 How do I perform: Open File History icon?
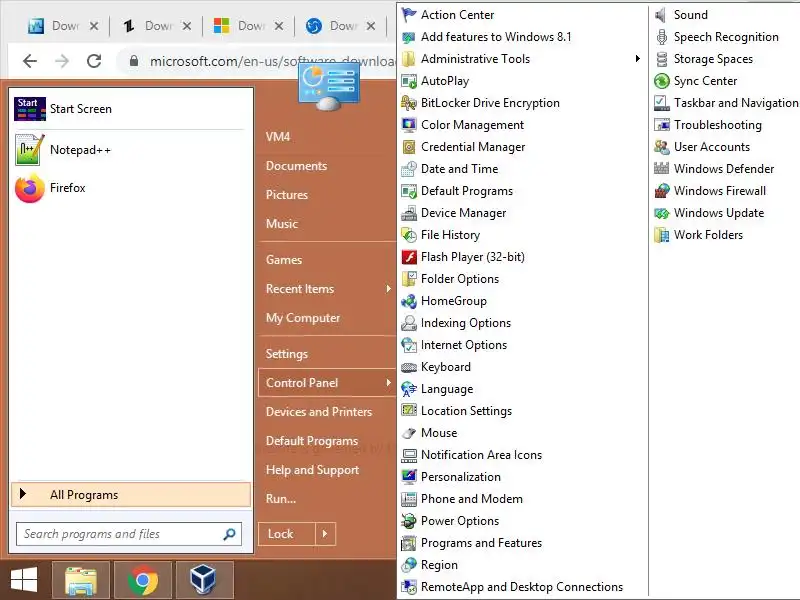(x=409, y=235)
